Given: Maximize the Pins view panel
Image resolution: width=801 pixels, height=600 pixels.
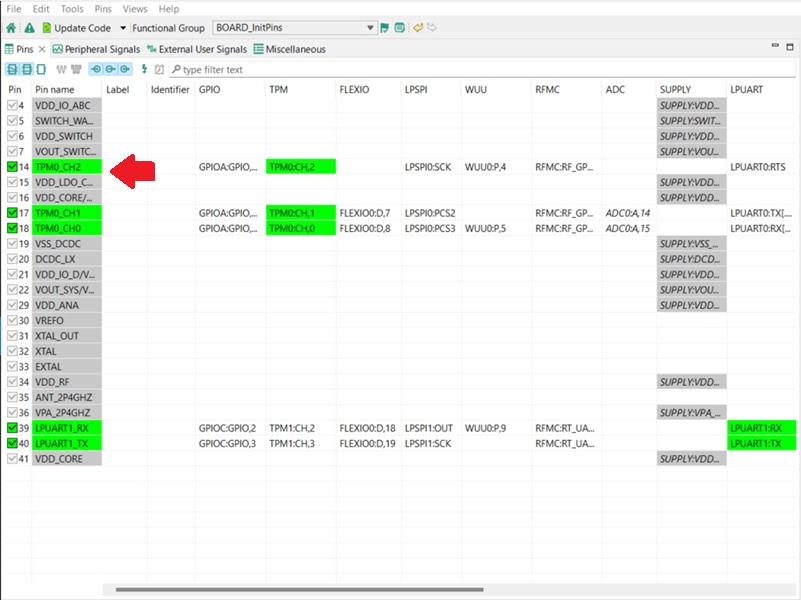Looking at the screenshot, I should coord(790,47).
